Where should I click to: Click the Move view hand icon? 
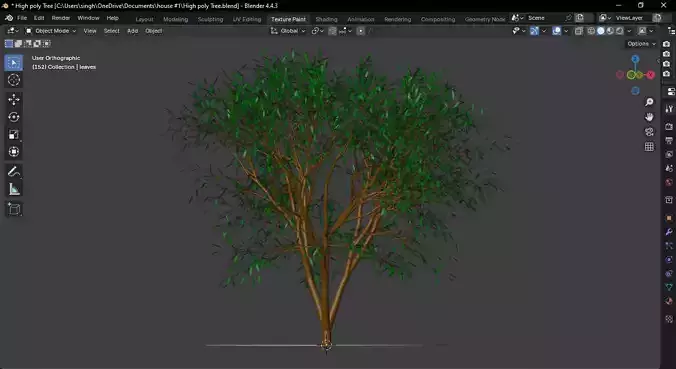(x=649, y=117)
